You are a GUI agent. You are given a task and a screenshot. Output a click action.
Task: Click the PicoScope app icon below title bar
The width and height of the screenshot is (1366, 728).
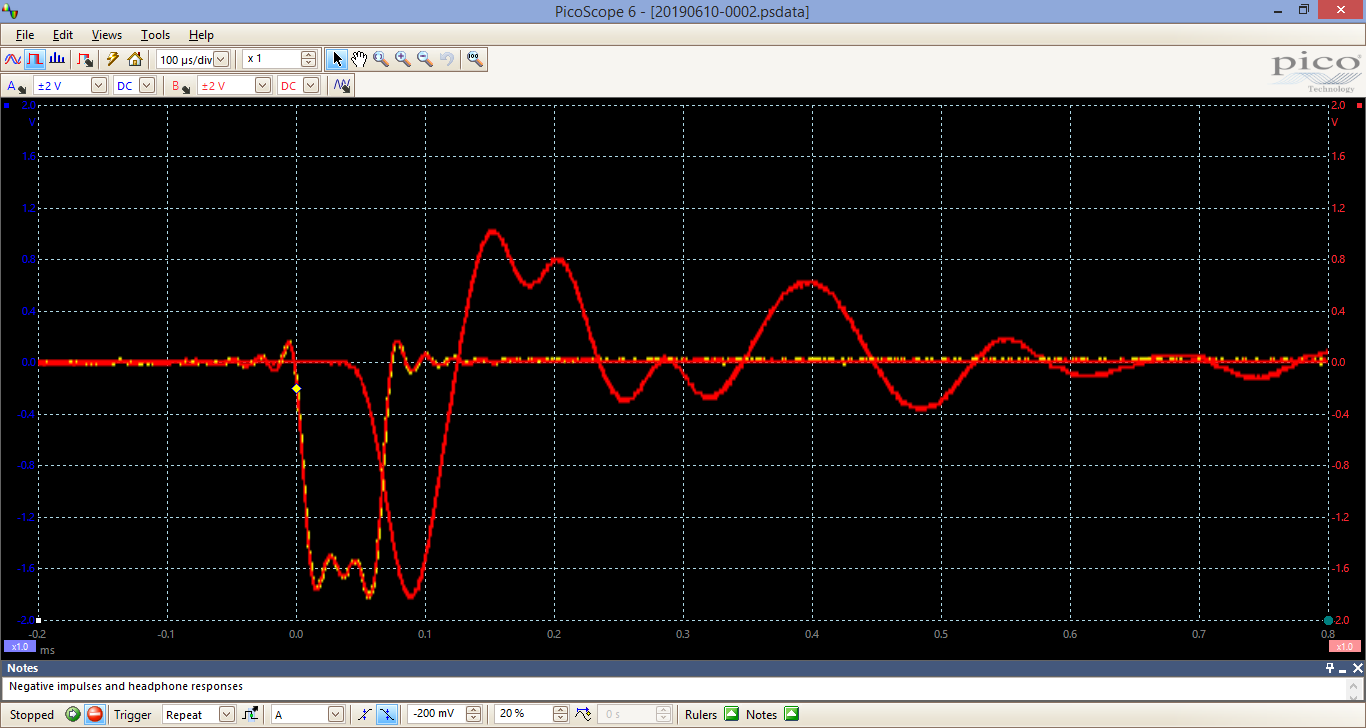pyautogui.click(x=10, y=12)
